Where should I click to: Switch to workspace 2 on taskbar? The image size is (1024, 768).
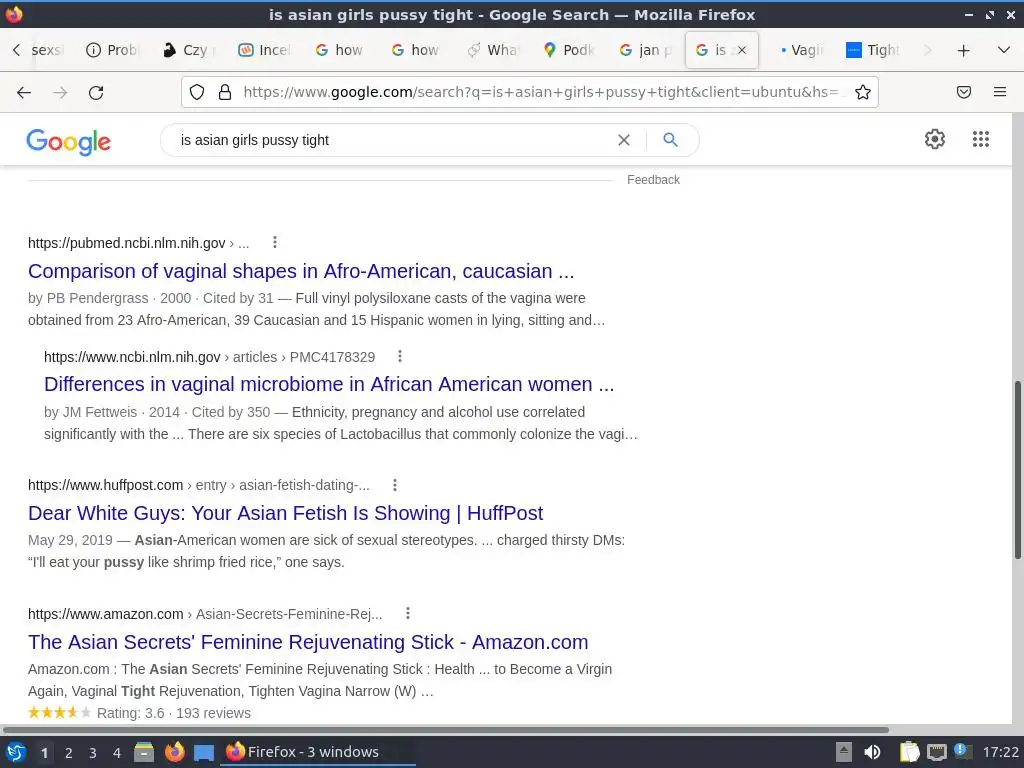(x=69, y=753)
